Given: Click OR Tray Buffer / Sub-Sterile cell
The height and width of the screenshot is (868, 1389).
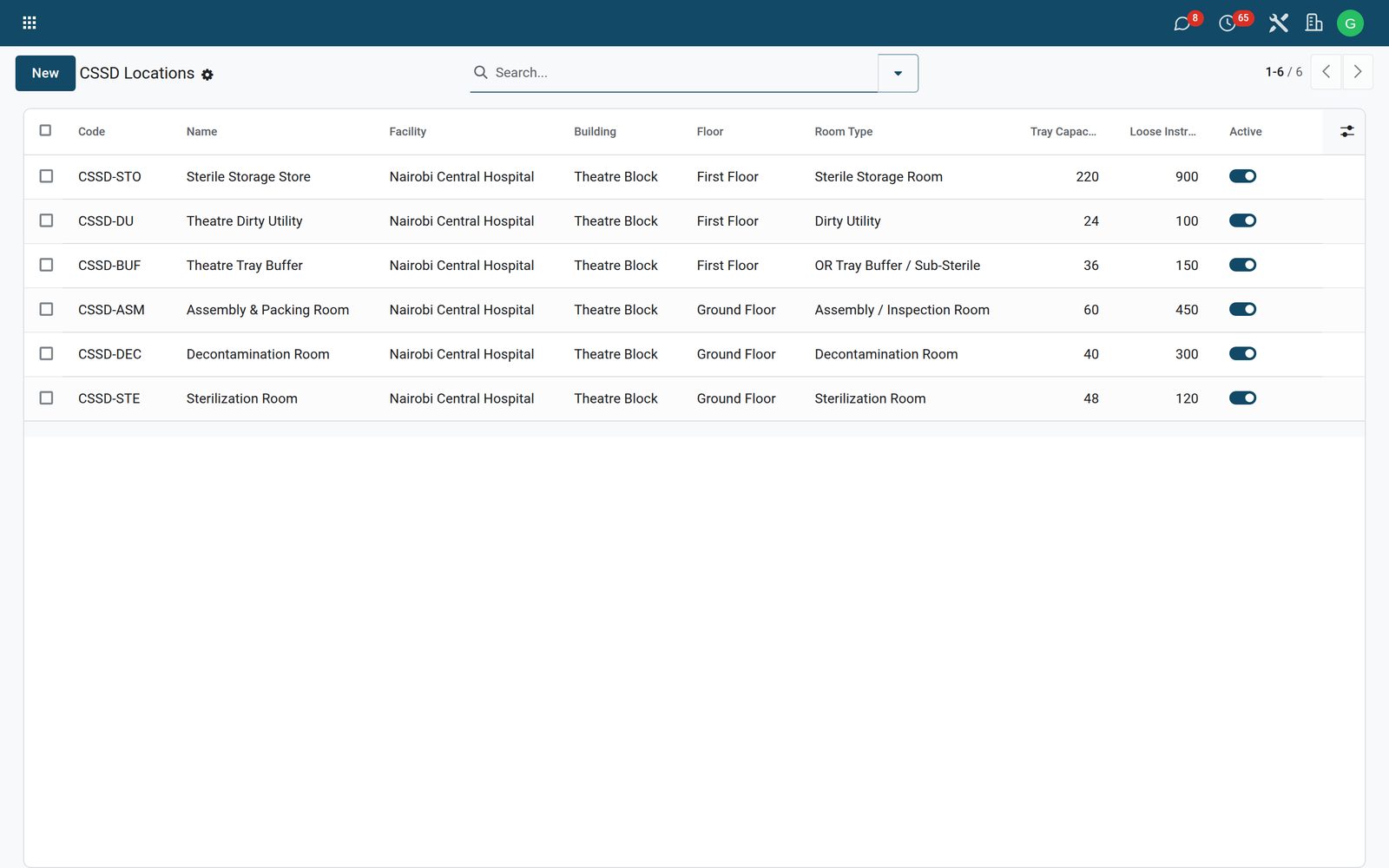Looking at the screenshot, I should [897, 266].
